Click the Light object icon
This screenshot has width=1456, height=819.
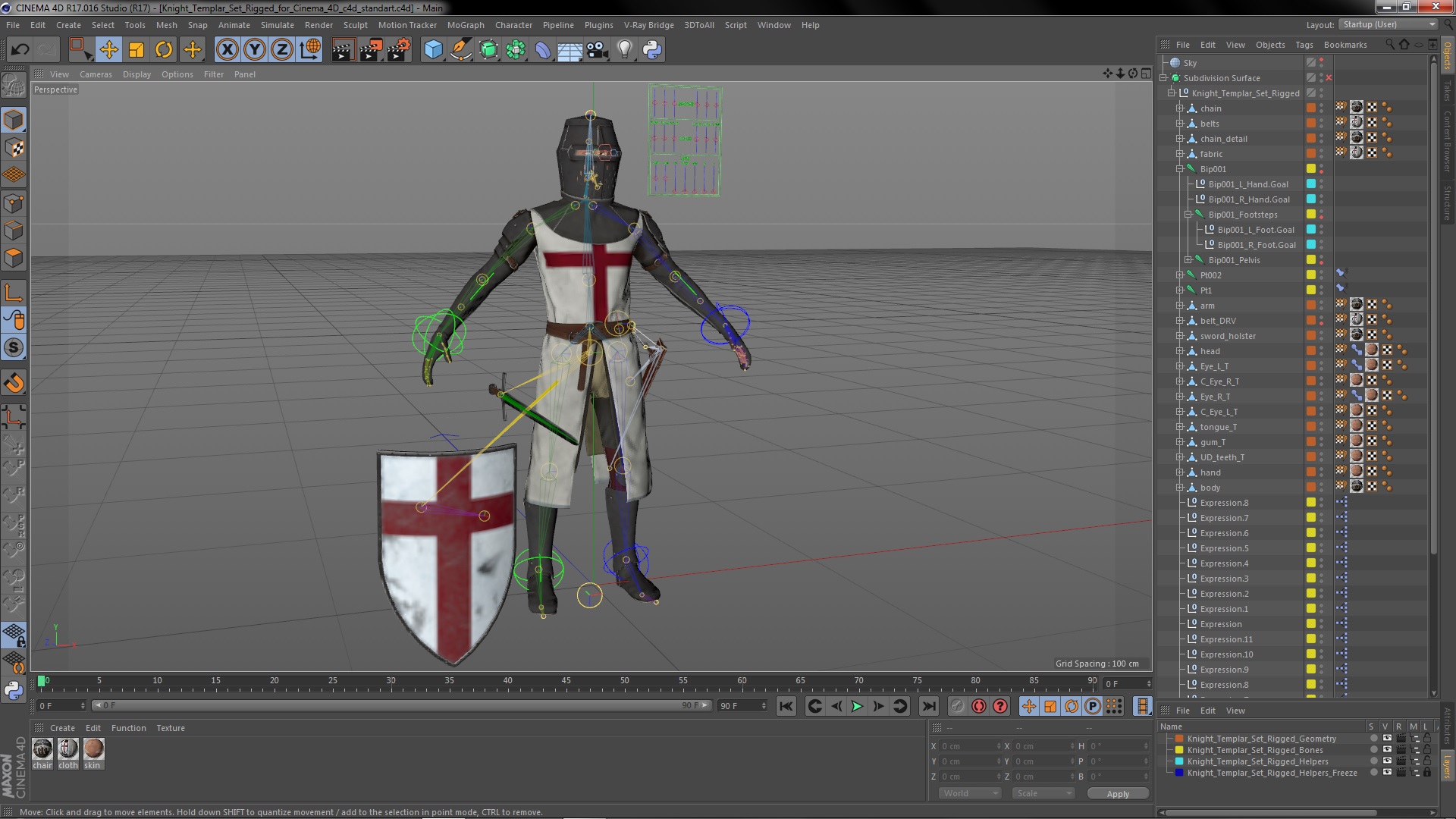click(x=624, y=50)
